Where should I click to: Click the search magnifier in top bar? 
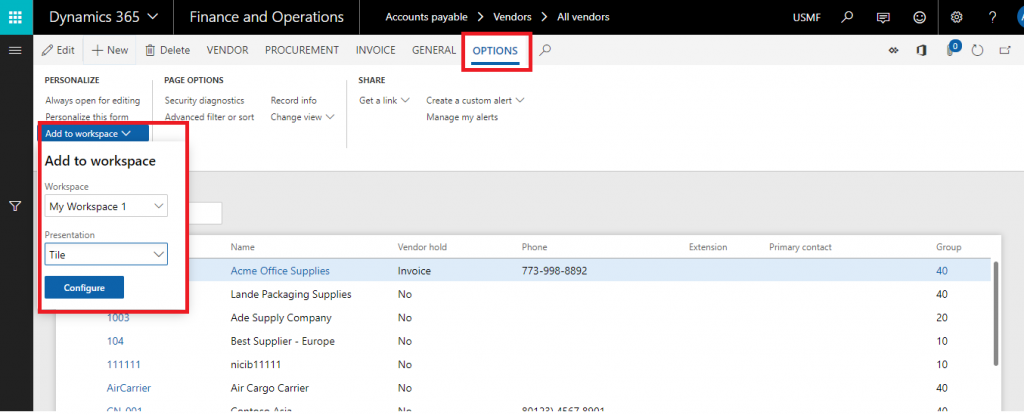pos(847,17)
